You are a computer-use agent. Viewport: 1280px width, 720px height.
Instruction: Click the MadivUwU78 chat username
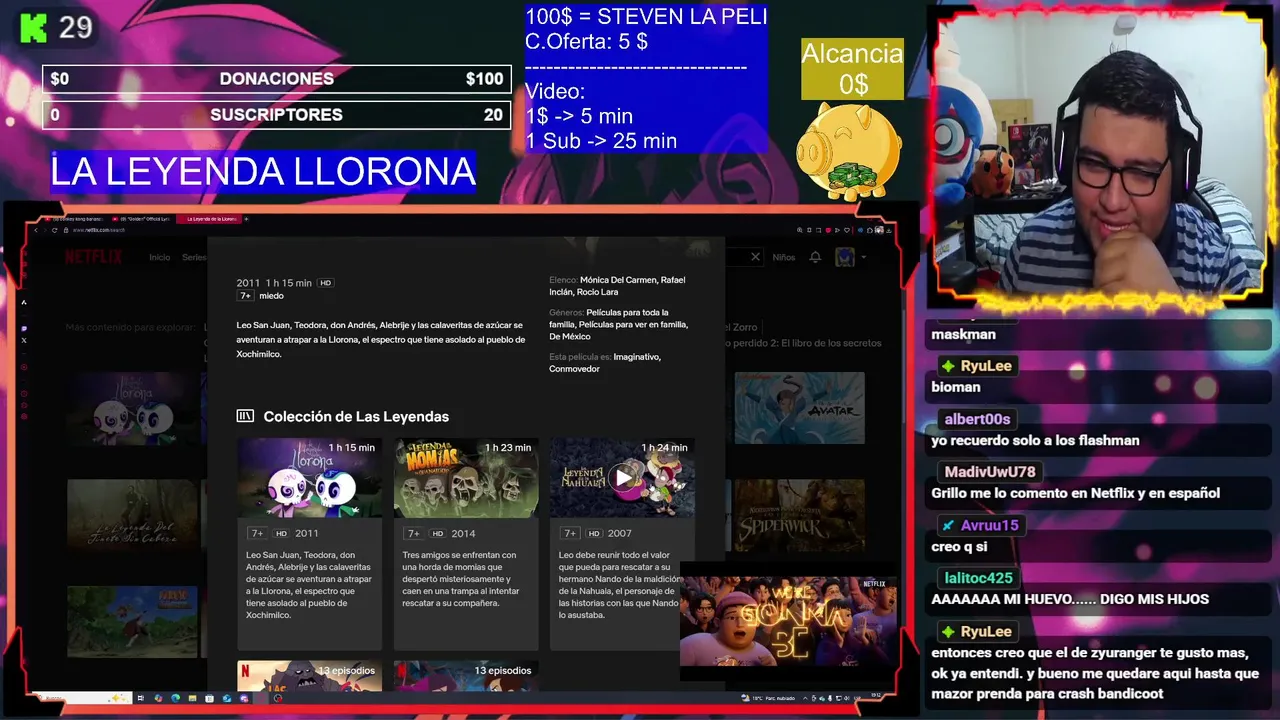pyautogui.click(x=990, y=472)
